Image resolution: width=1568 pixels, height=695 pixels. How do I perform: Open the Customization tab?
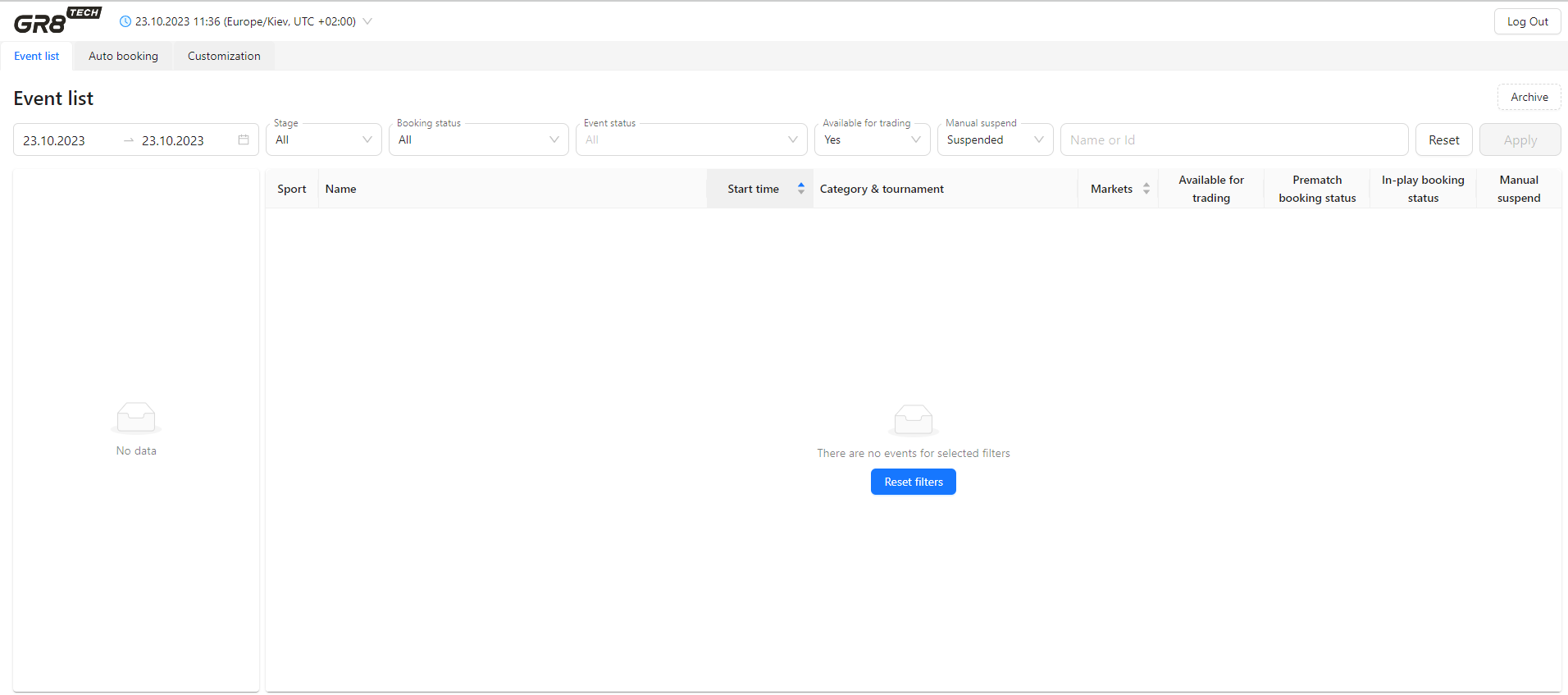coord(224,56)
